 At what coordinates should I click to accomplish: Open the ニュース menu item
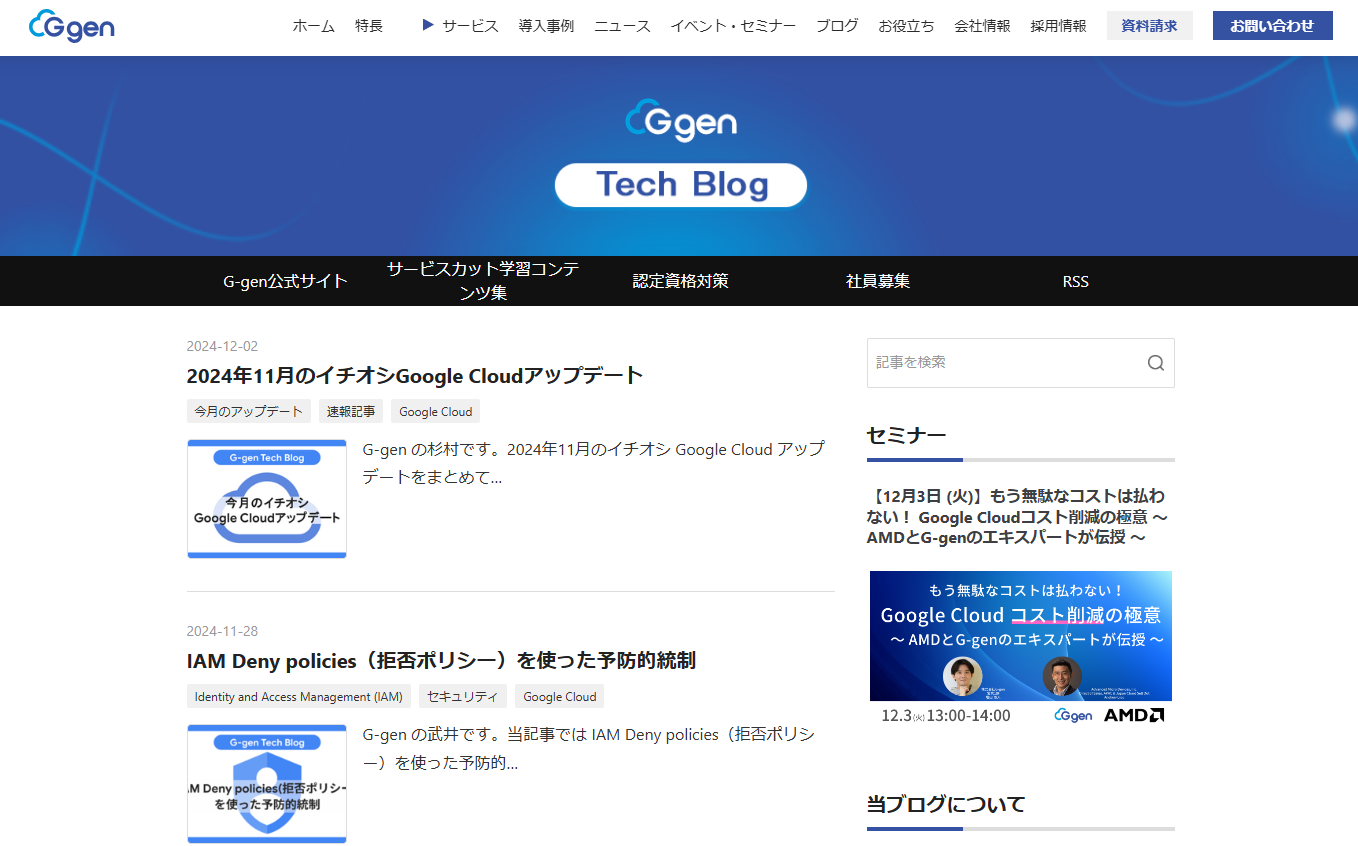[x=622, y=26]
